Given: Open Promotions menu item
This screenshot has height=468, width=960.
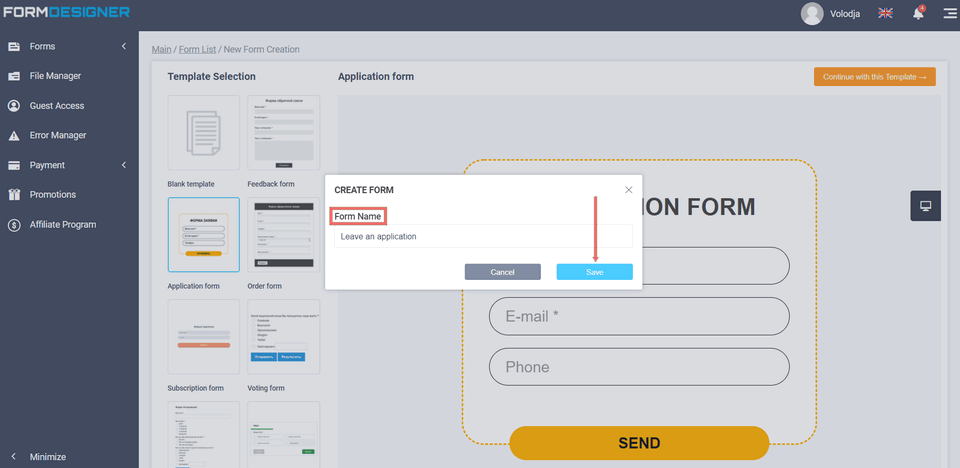Looking at the screenshot, I should click(x=53, y=195).
